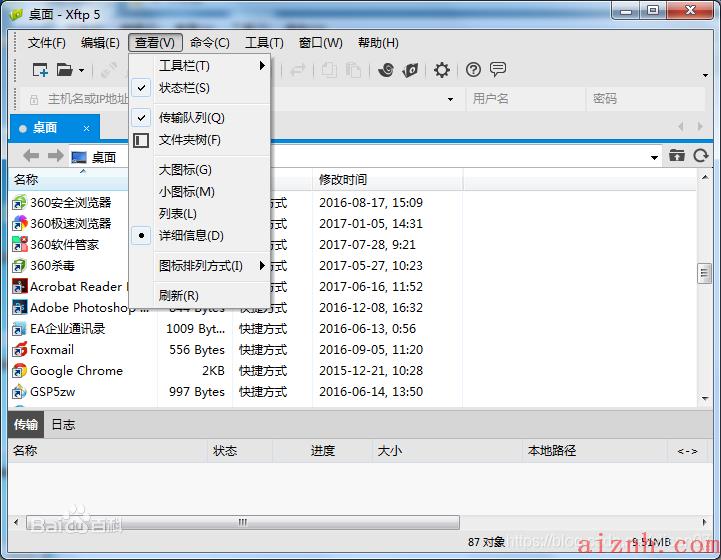
Task: Click the GSP5zw shortcut icon
Action: tap(19, 392)
